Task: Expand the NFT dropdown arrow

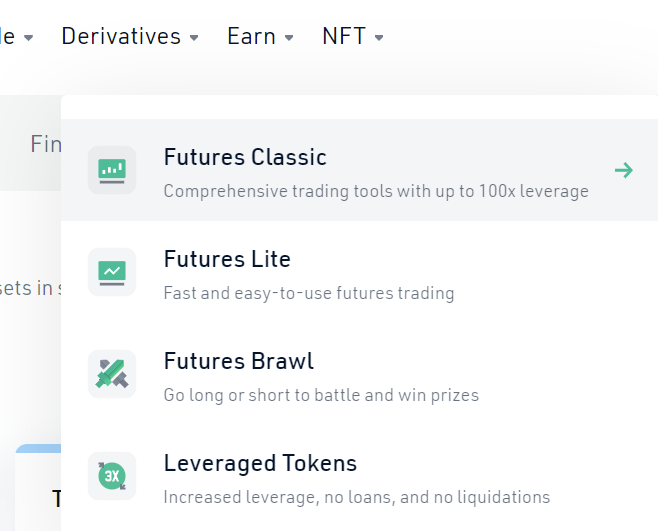Action: 379,38
